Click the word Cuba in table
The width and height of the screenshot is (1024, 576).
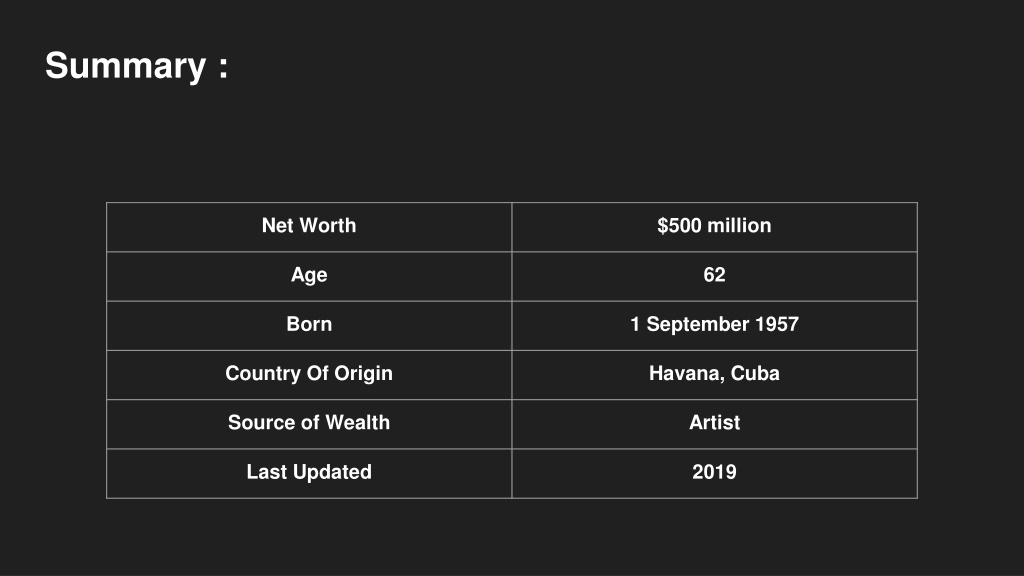pos(755,373)
